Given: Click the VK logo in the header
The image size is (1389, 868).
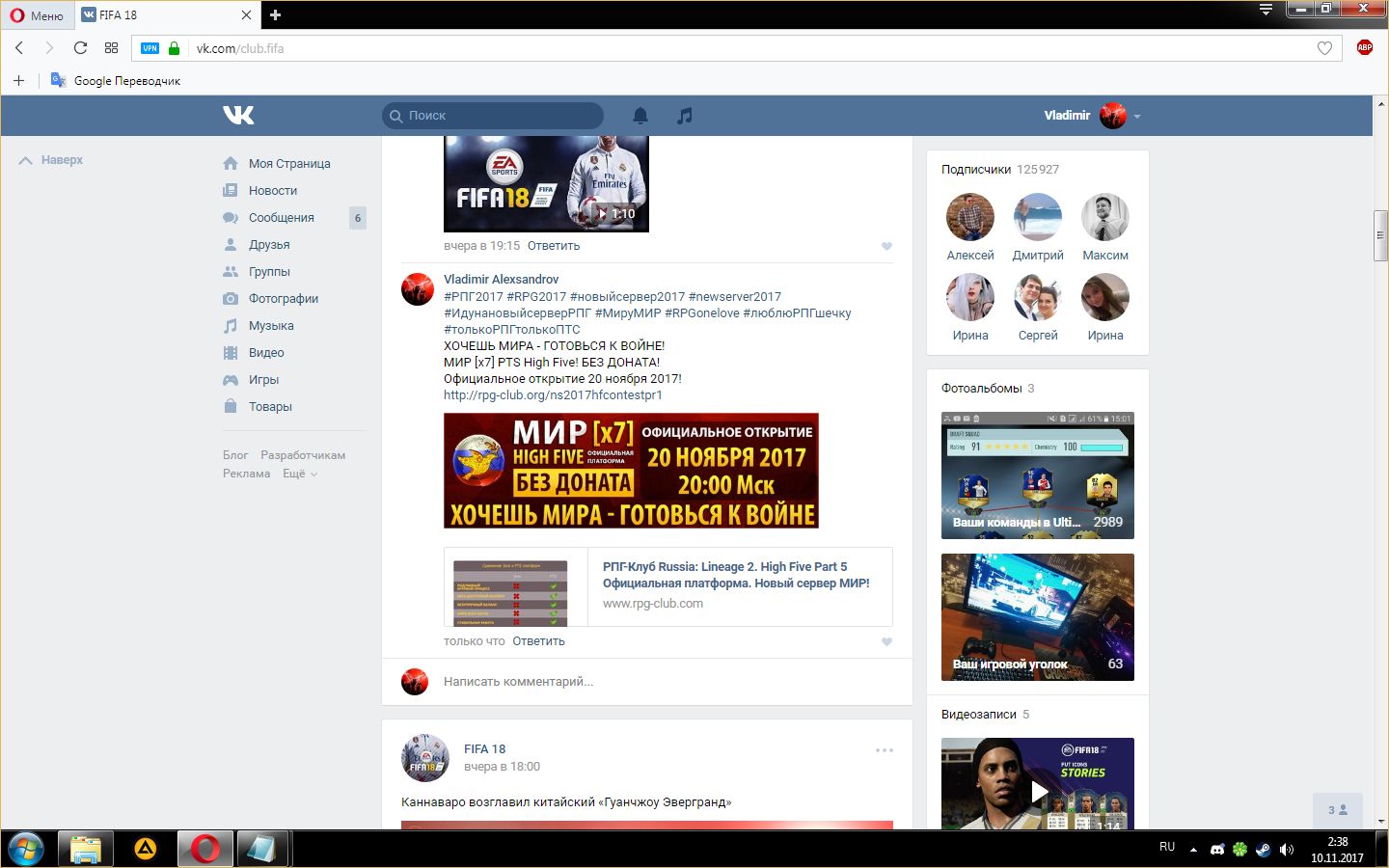Looking at the screenshot, I should 238,116.
